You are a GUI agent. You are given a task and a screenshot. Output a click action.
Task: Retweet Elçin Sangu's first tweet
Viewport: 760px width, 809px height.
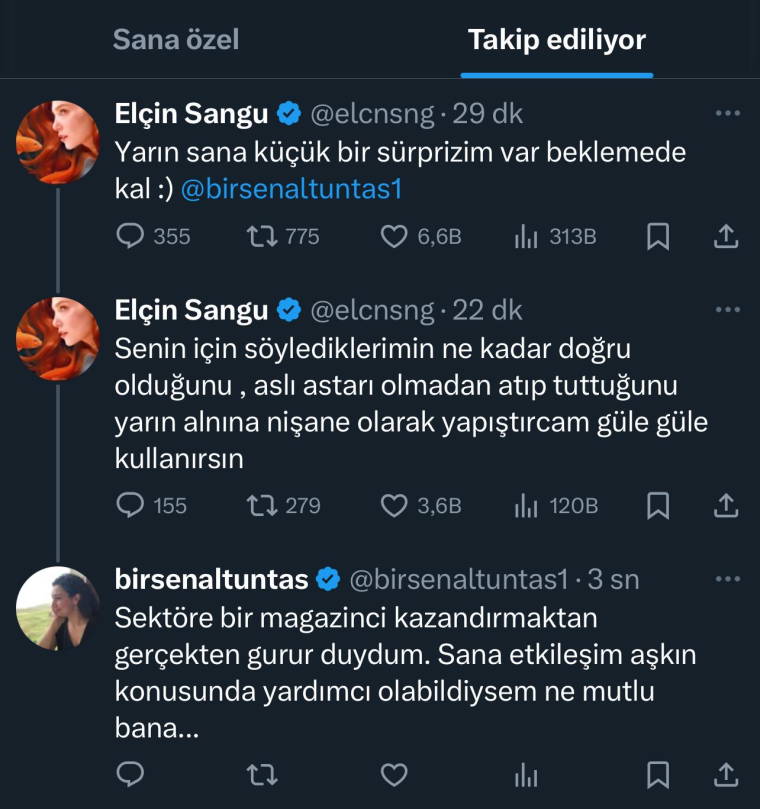pos(262,237)
